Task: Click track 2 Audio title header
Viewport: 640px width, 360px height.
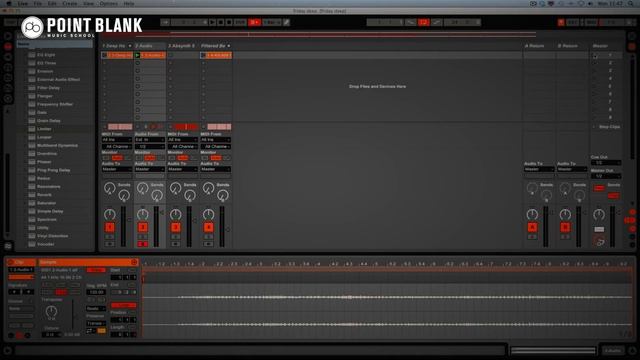Action: point(150,46)
